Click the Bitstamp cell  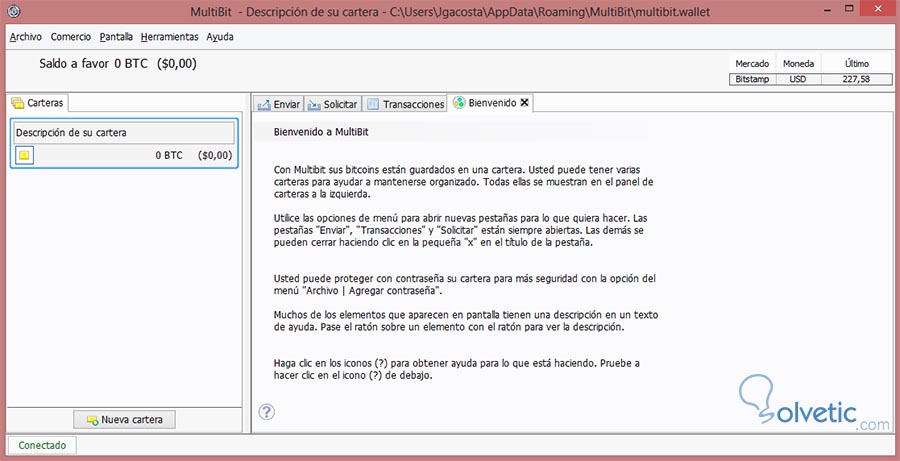click(752, 79)
